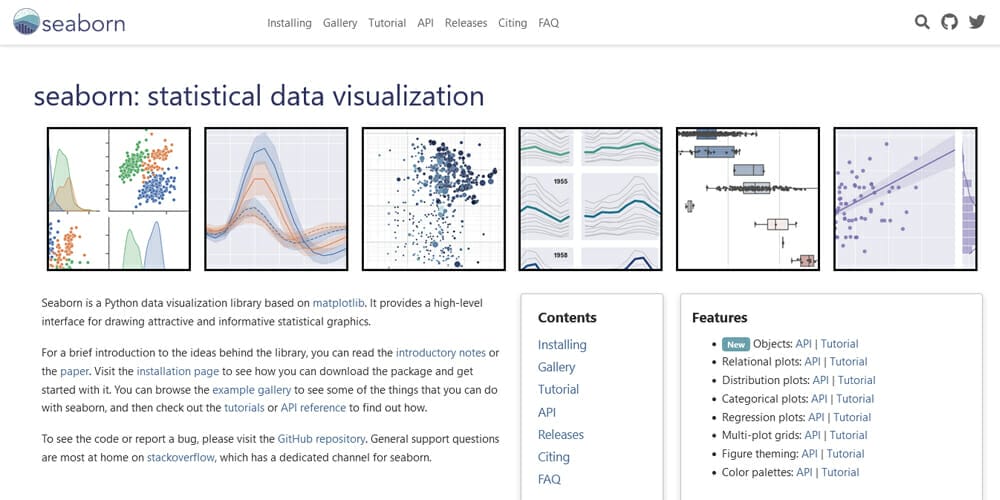Open the bubble scatter plot thumbnail
This screenshot has width=1000, height=500.
434,199
